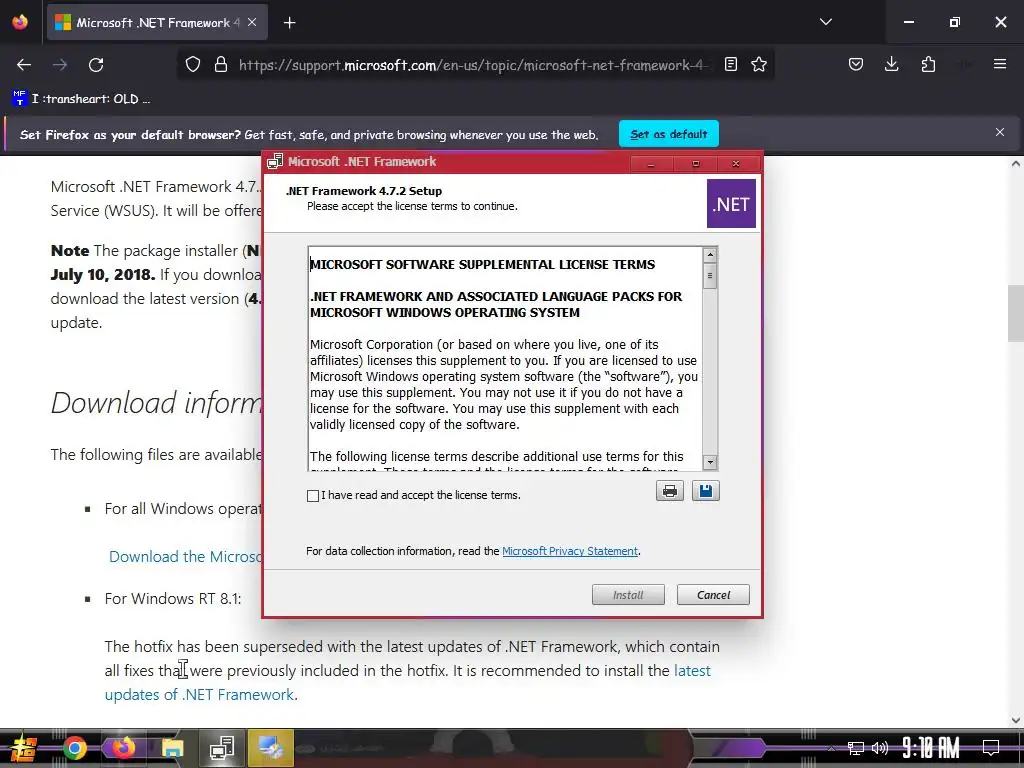Go back in Firefox
This screenshot has height=768, width=1024.
(x=24, y=65)
